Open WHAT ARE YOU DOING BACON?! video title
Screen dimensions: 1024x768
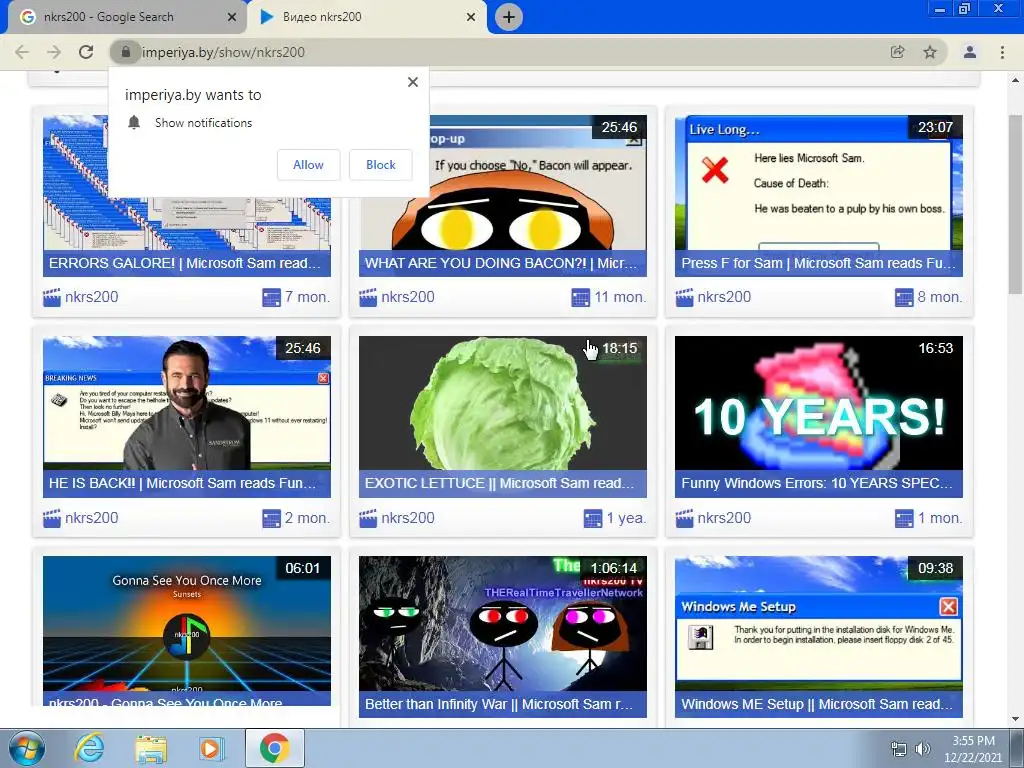coord(501,263)
